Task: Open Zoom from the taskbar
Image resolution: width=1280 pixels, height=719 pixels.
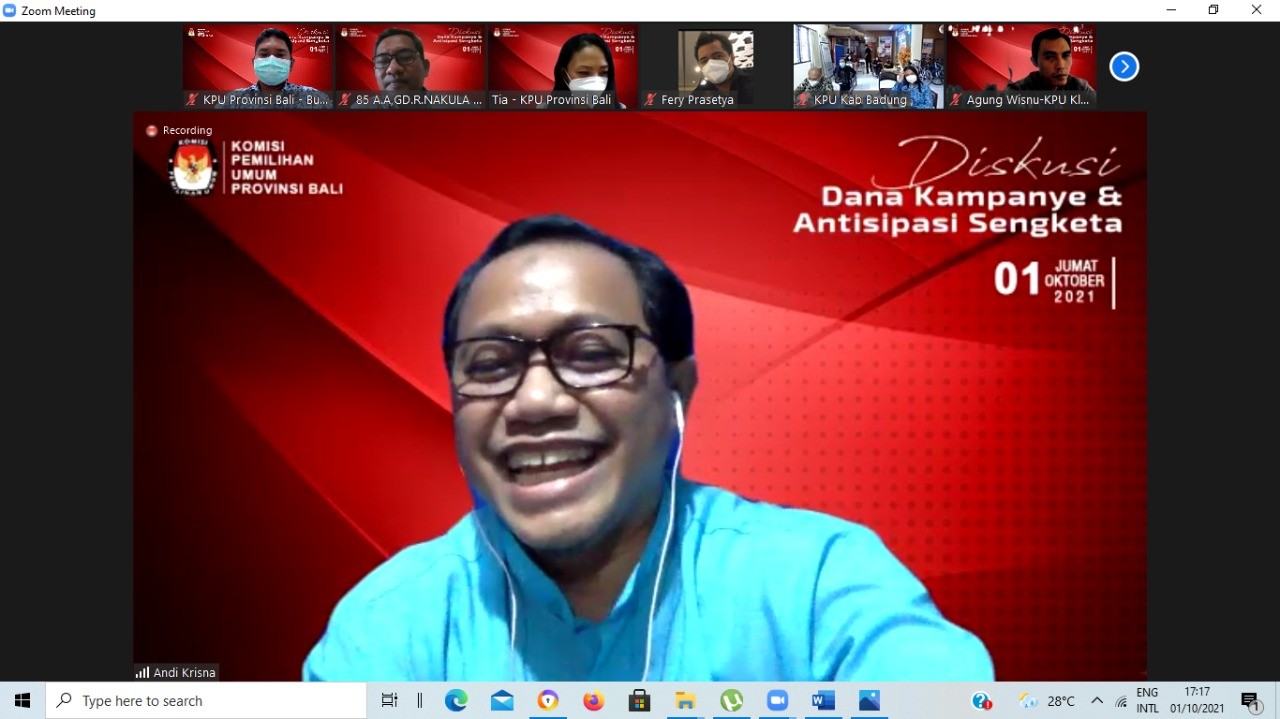Action: (x=777, y=701)
